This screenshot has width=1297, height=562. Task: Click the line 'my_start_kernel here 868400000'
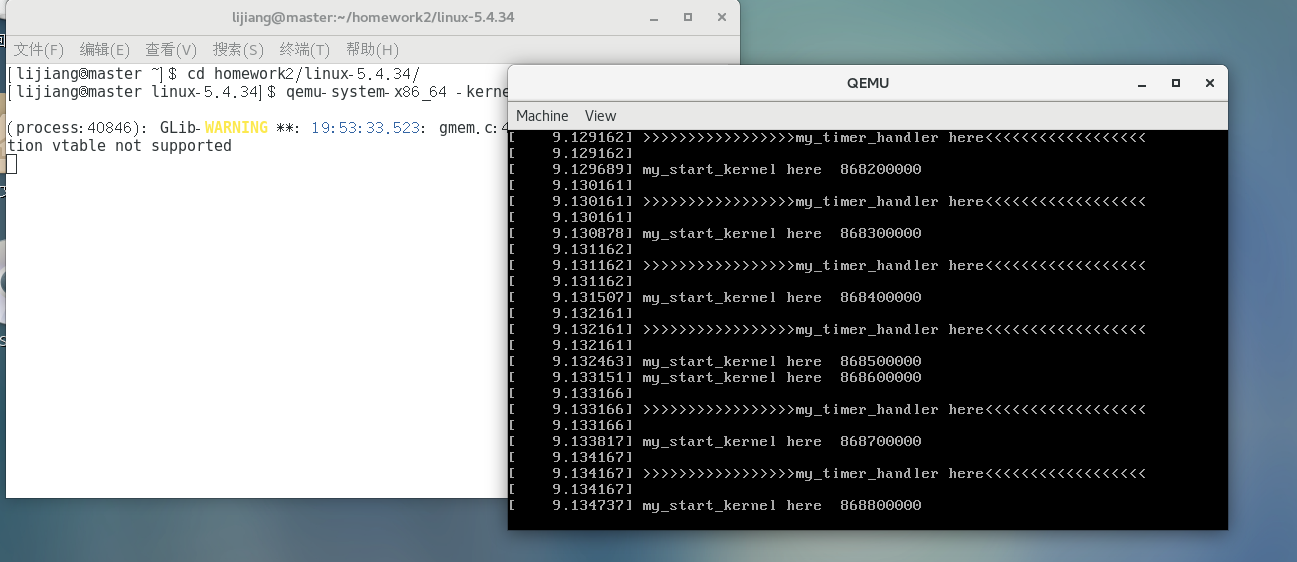point(781,298)
